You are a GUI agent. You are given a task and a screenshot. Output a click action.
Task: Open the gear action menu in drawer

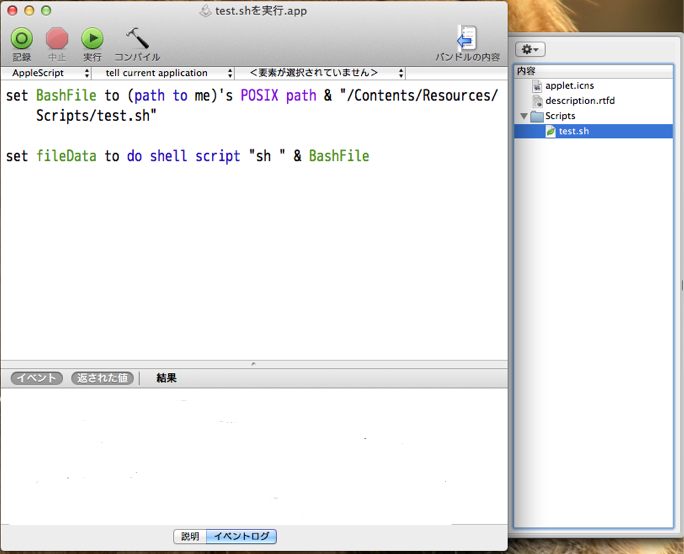(x=530, y=49)
